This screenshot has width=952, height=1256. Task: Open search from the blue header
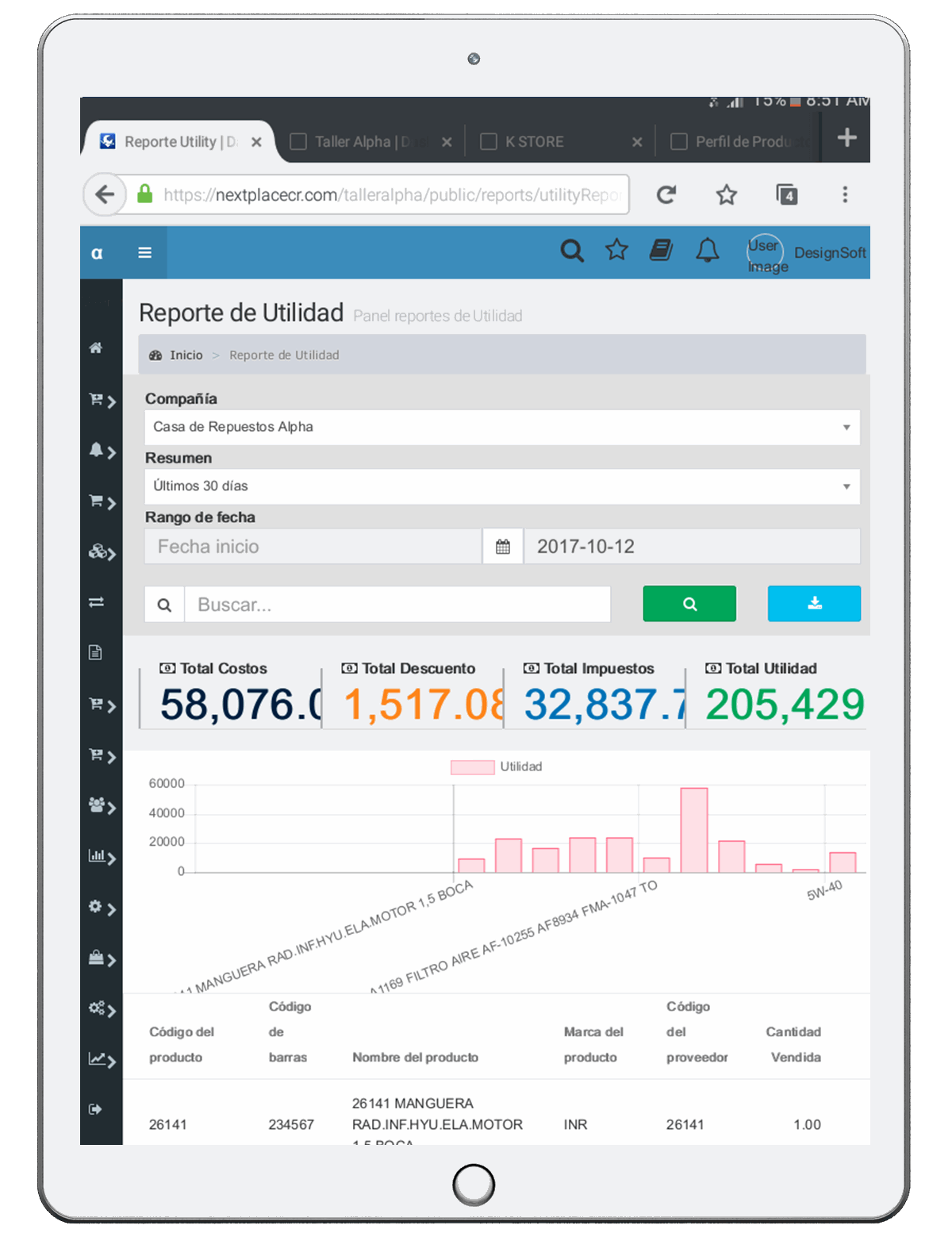click(x=572, y=251)
